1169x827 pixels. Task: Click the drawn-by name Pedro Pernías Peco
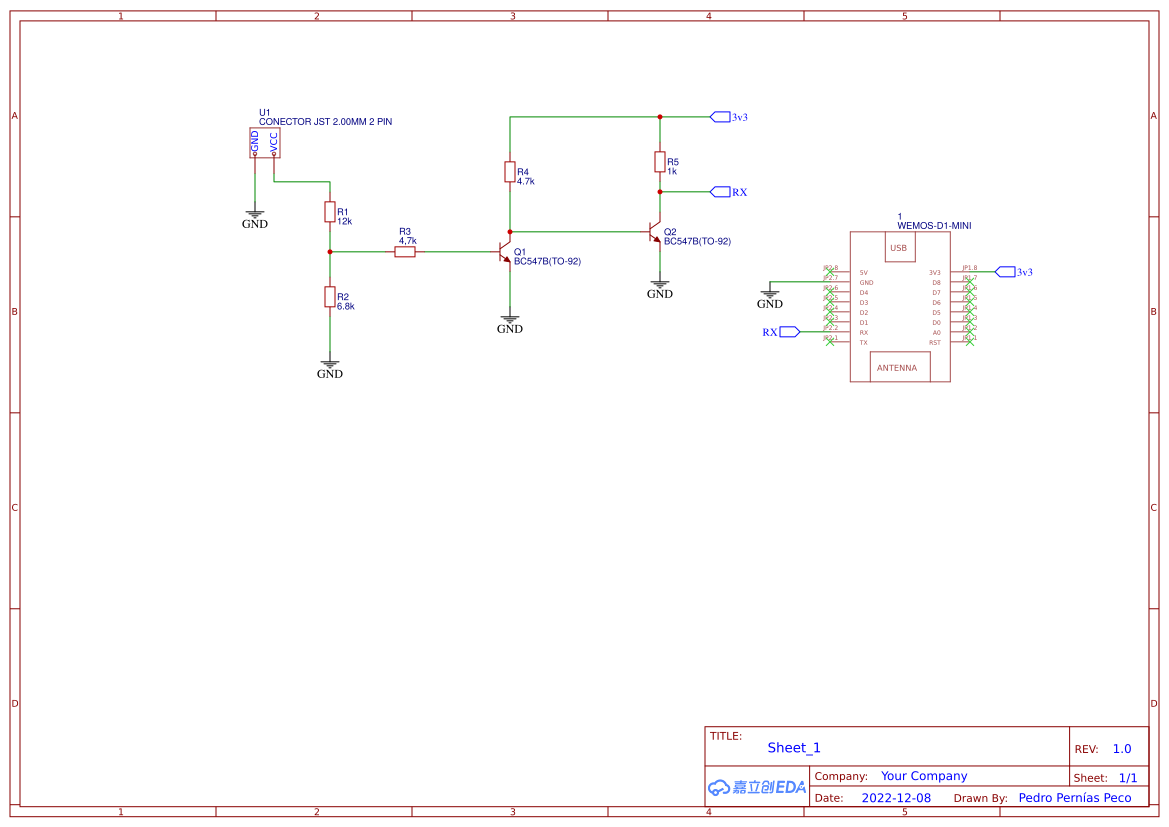(x=1075, y=797)
